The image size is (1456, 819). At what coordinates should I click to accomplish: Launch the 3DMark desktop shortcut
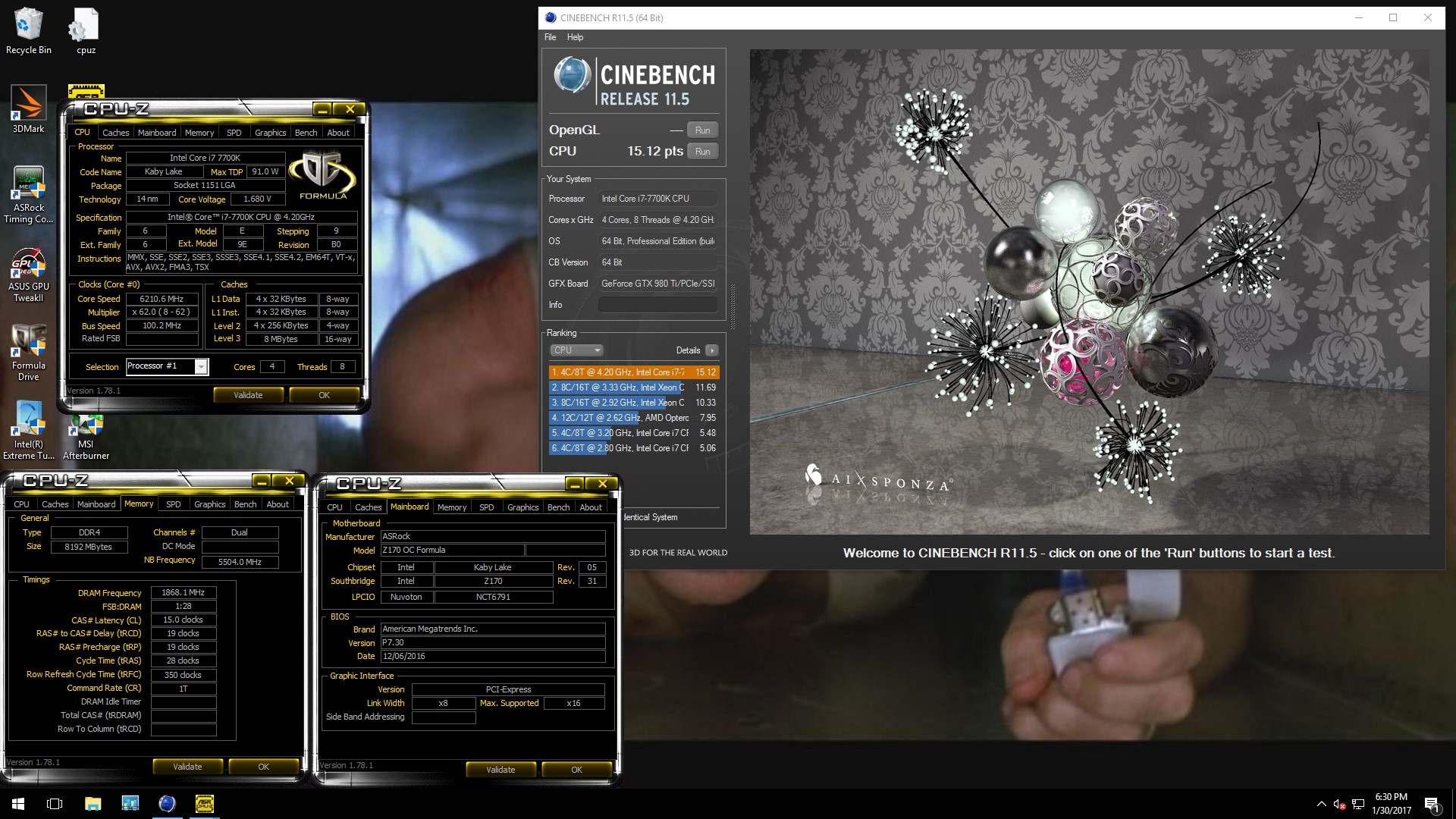[28, 109]
